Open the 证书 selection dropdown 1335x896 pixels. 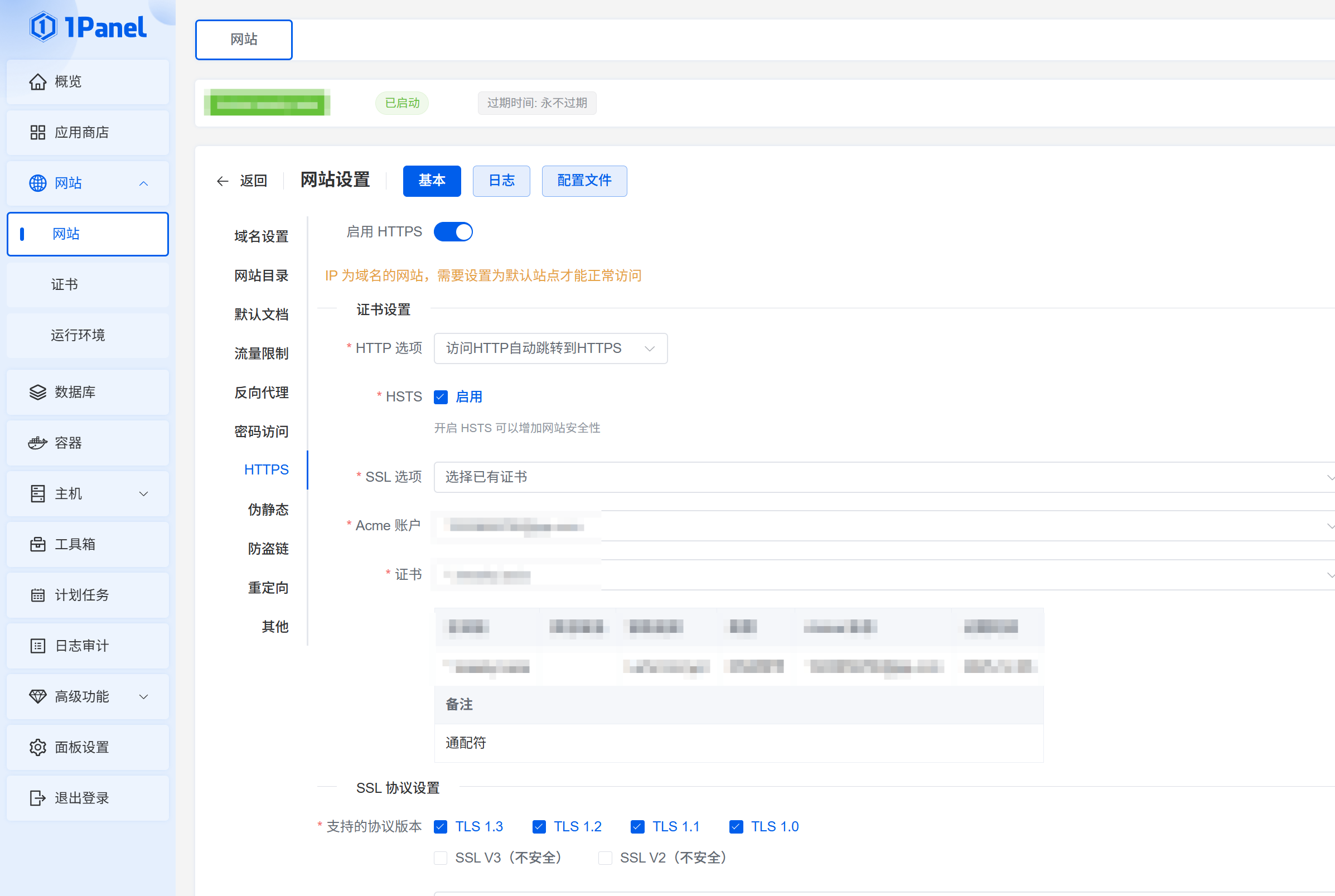[x=884, y=575]
